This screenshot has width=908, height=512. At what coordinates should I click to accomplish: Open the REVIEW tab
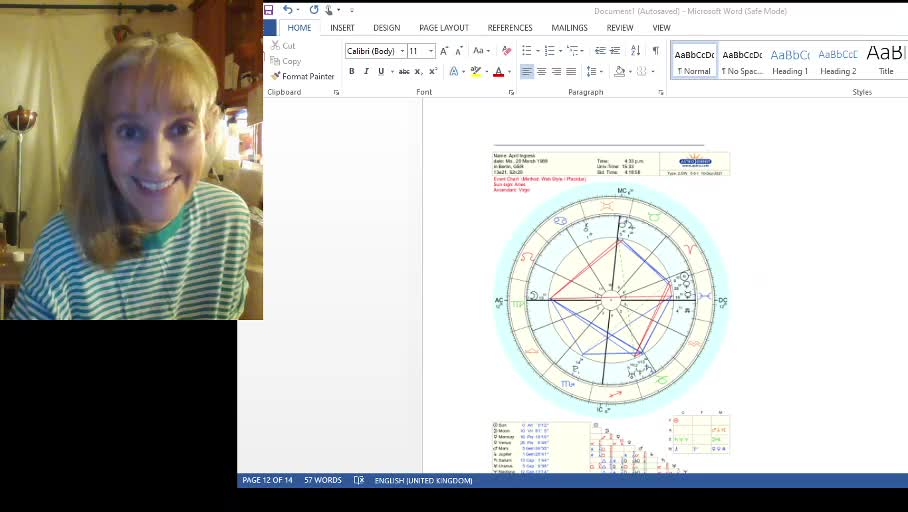[620, 27]
